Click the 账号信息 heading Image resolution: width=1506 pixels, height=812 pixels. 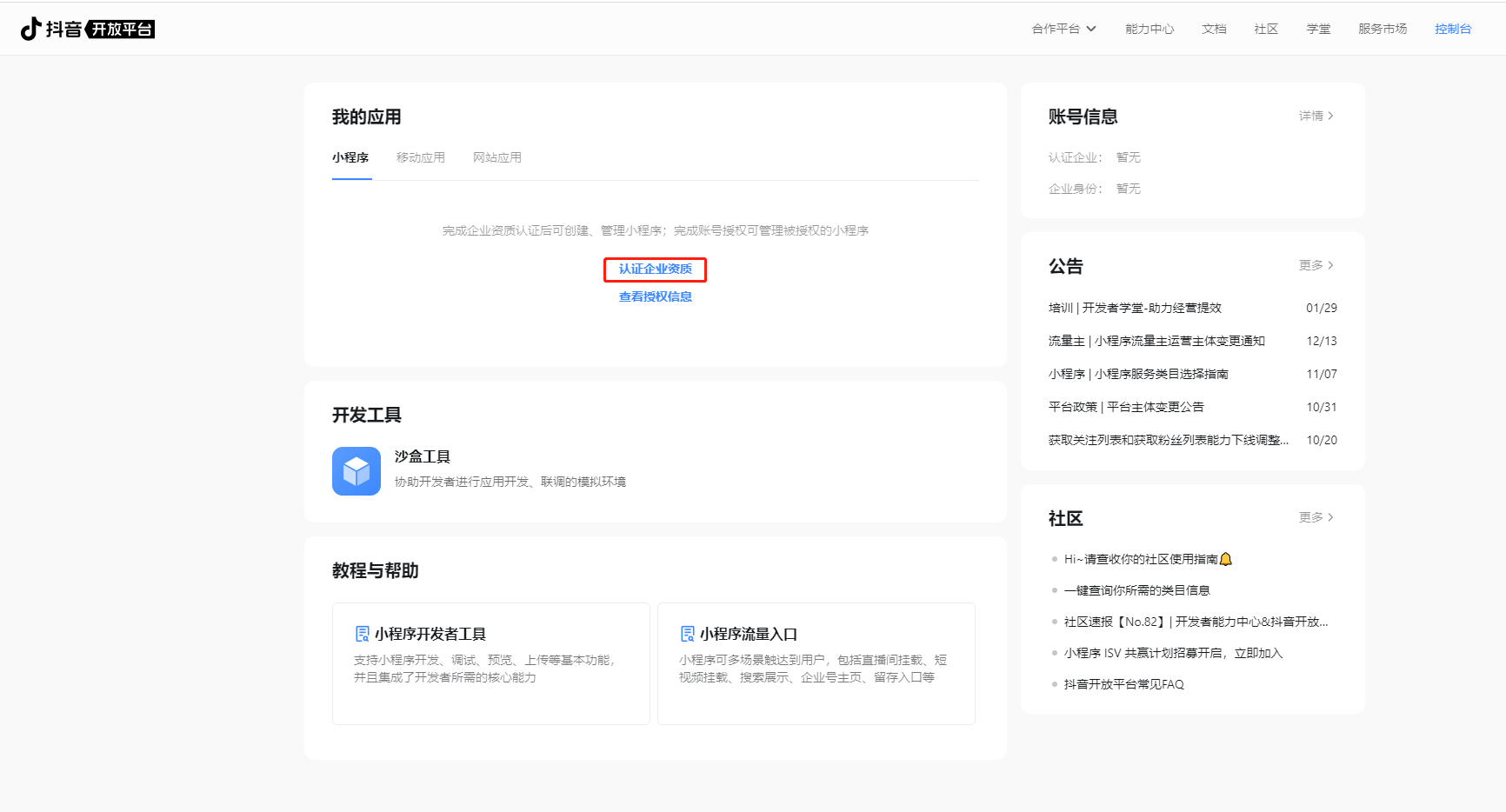1083,116
